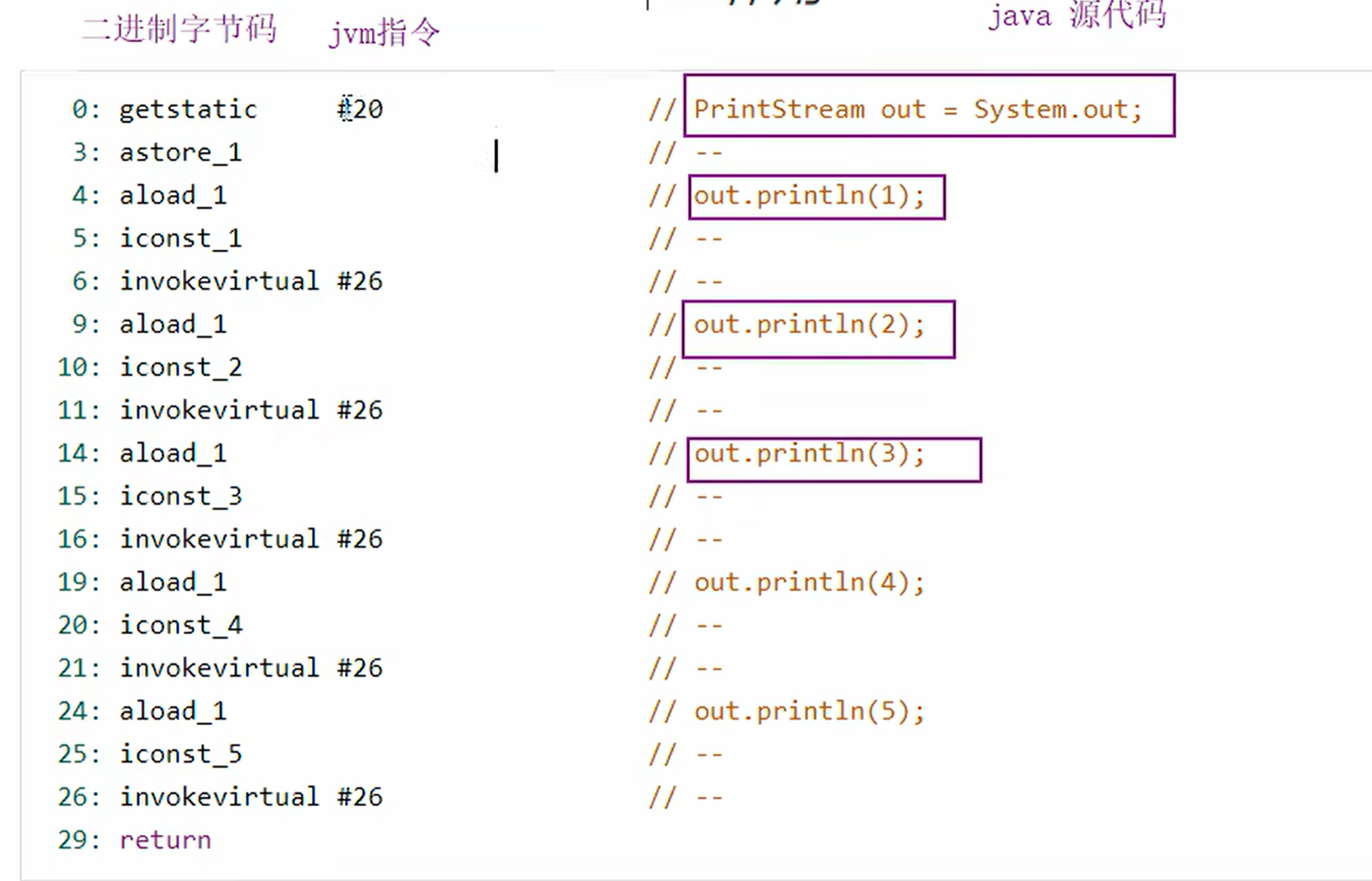Click the getstatic instruction at offset 0
This screenshot has width=1372, height=881.
[x=188, y=110]
